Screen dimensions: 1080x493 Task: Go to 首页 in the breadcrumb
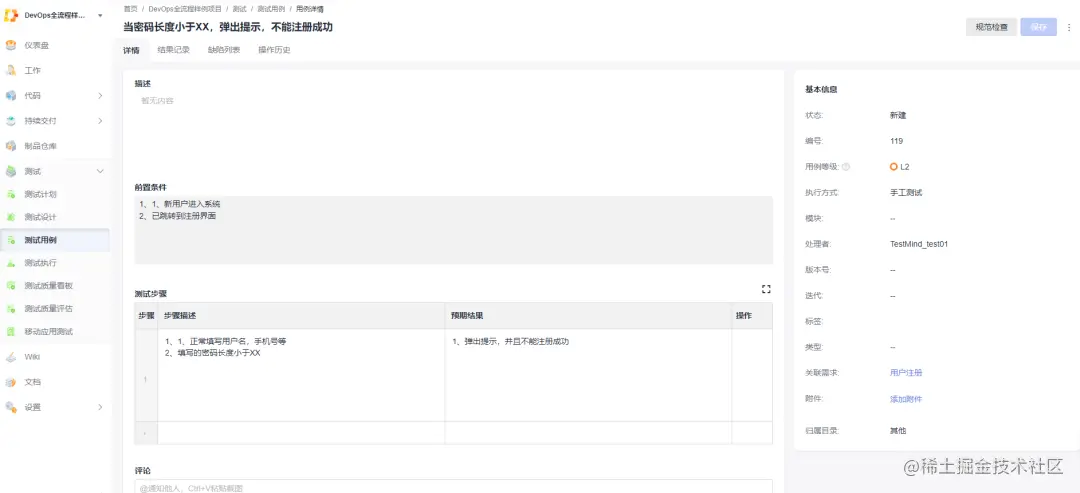tap(130, 9)
